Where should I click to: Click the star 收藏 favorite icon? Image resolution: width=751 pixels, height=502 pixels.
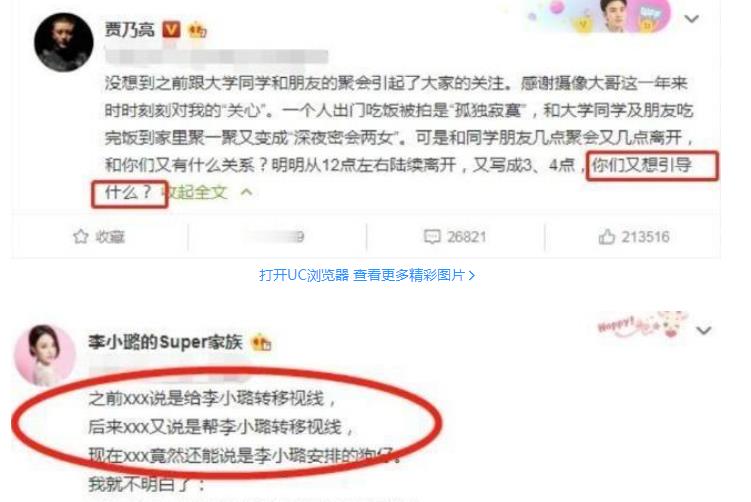80,237
